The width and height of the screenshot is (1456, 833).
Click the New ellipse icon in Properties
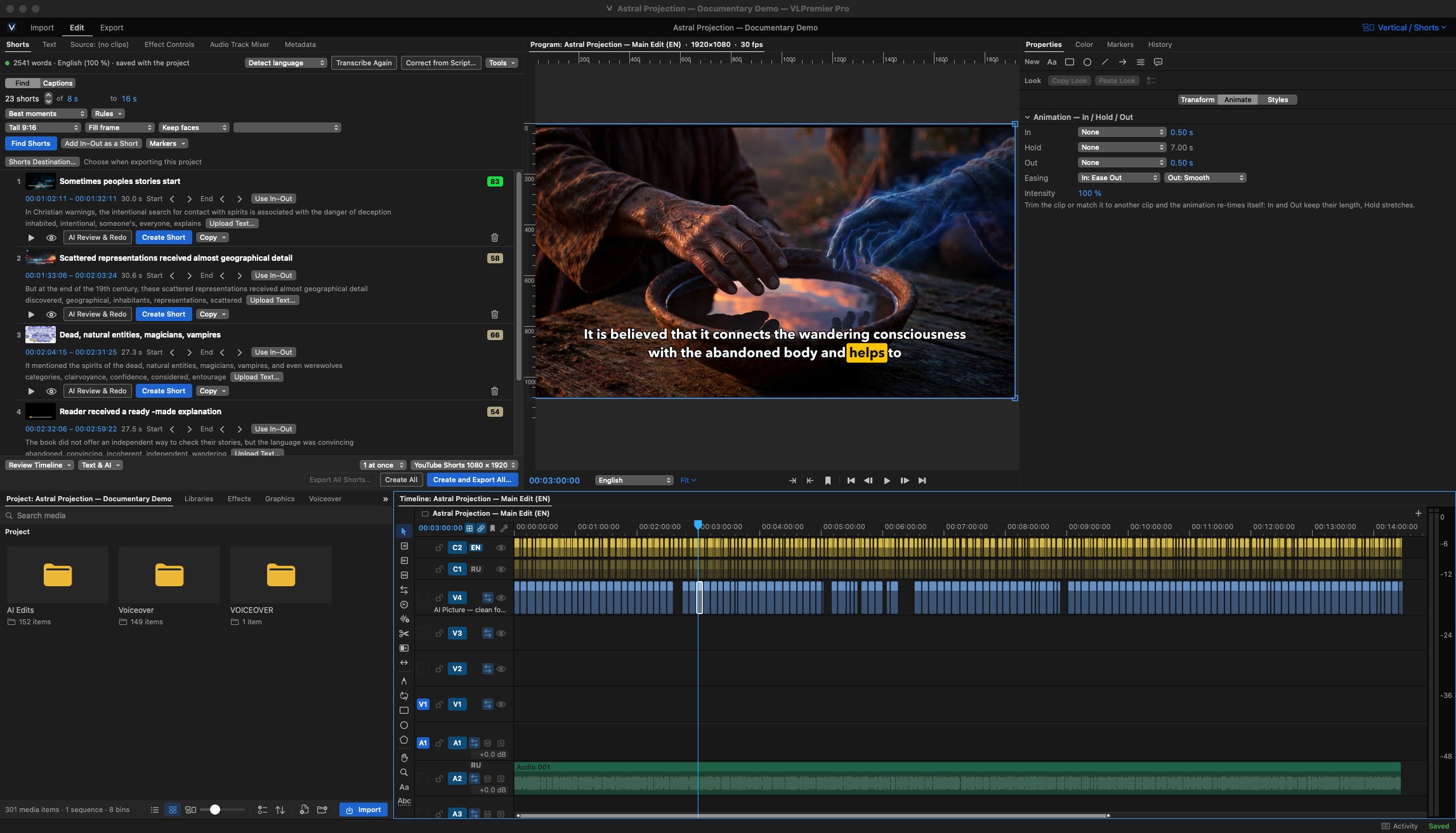1087,62
